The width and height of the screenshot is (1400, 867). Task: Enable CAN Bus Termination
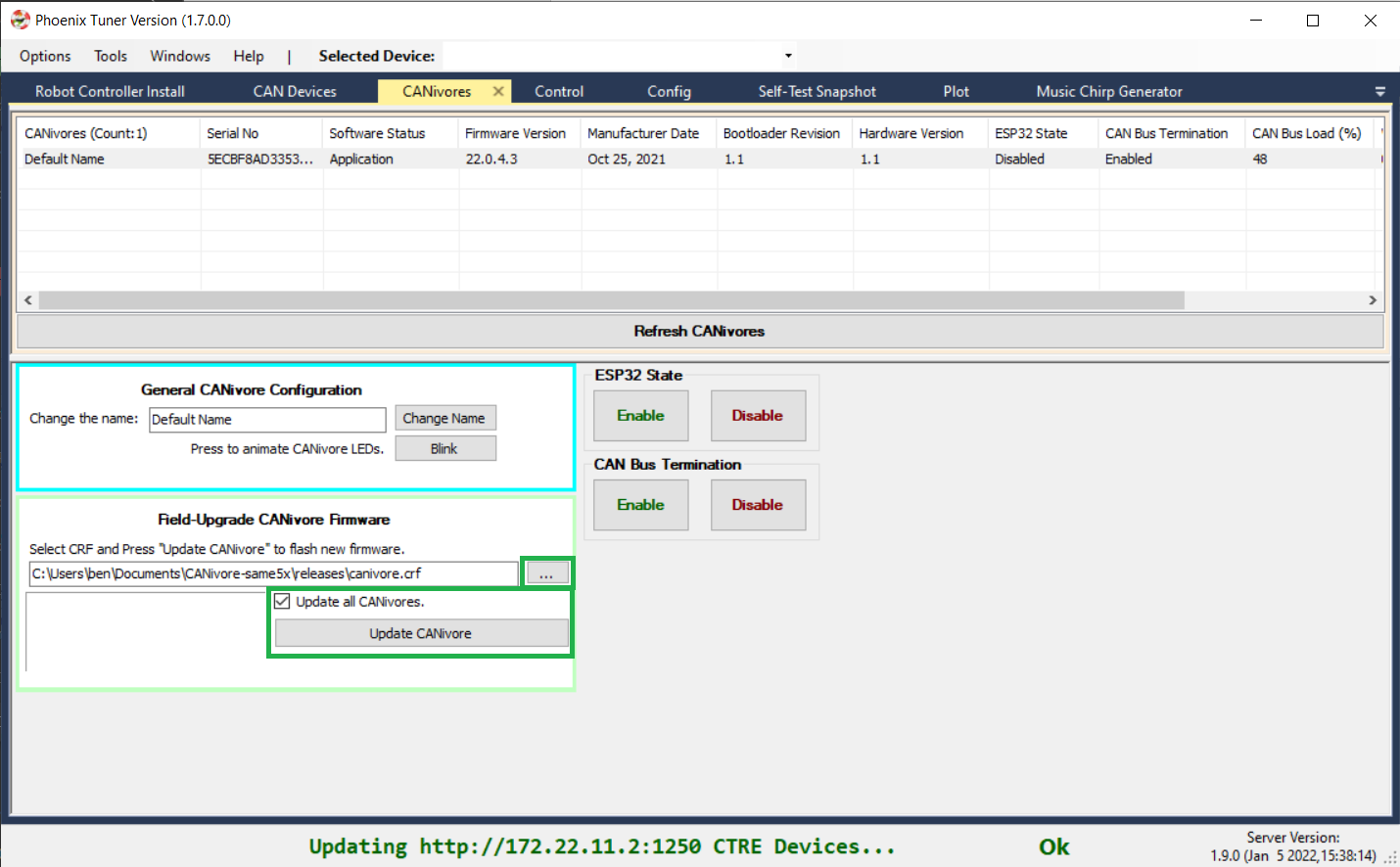click(641, 505)
